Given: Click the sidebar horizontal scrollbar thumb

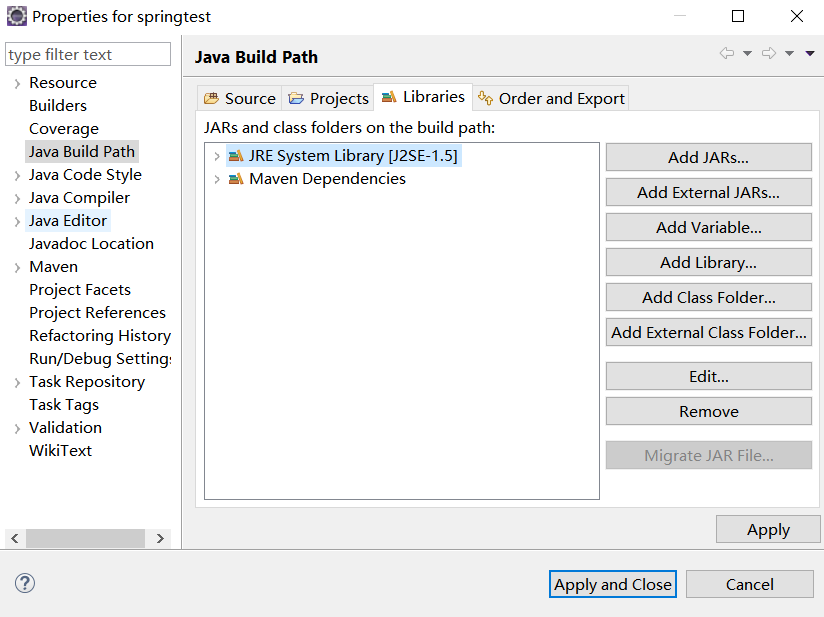Looking at the screenshot, I should (85, 538).
